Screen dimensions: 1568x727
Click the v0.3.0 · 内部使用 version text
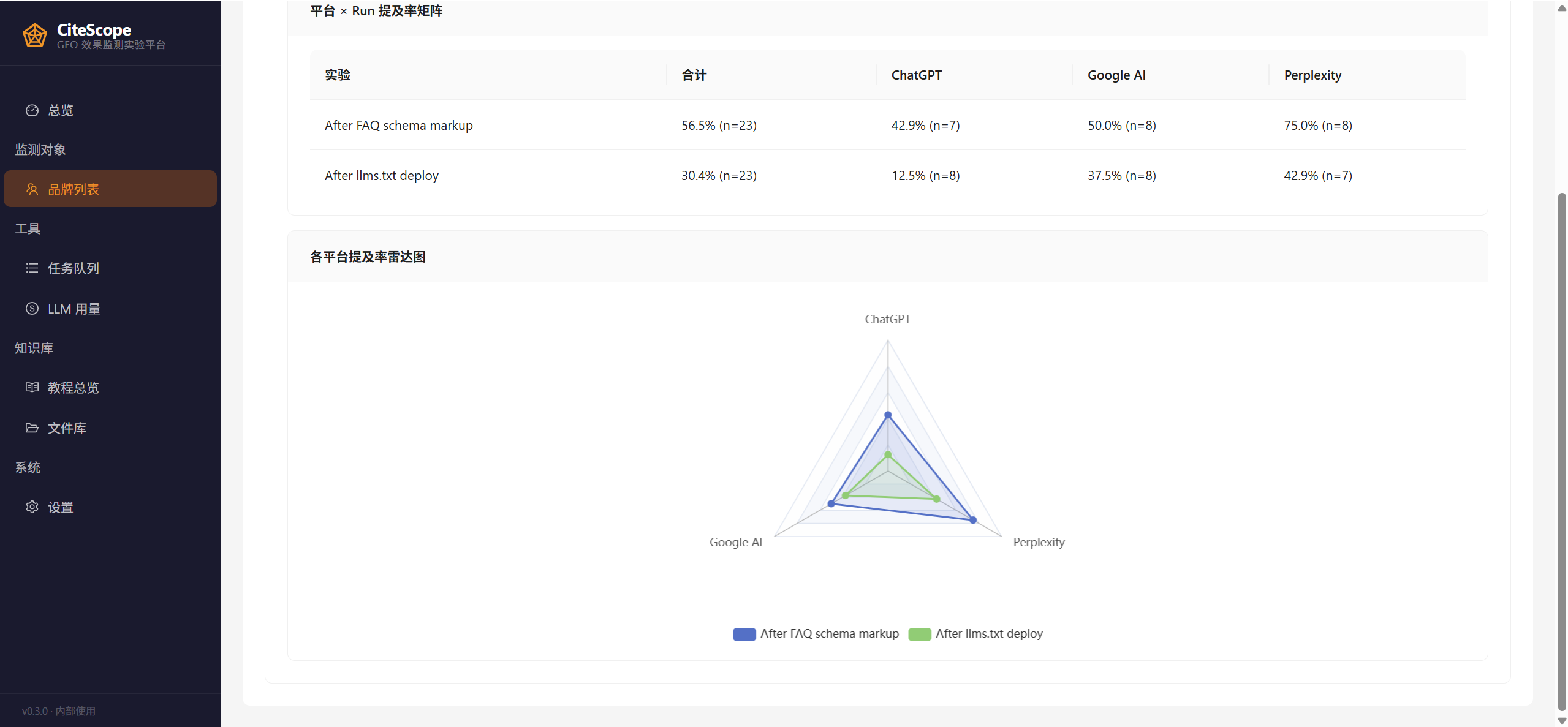pyautogui.click(x=59, y=711)
